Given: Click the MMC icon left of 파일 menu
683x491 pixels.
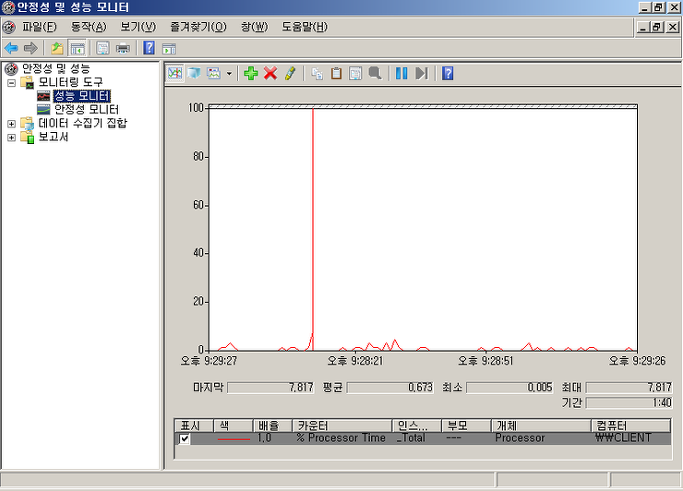Looking at the screenshot, I should coord(9,27).
